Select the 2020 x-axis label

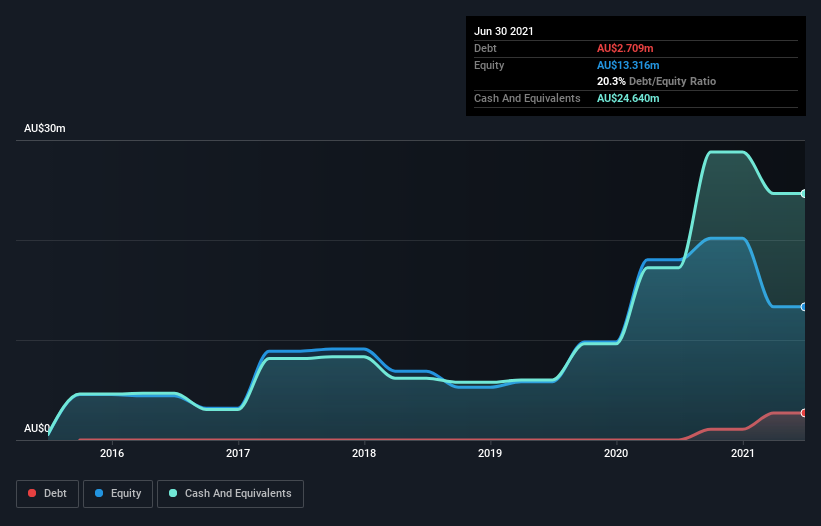[616, 453]
